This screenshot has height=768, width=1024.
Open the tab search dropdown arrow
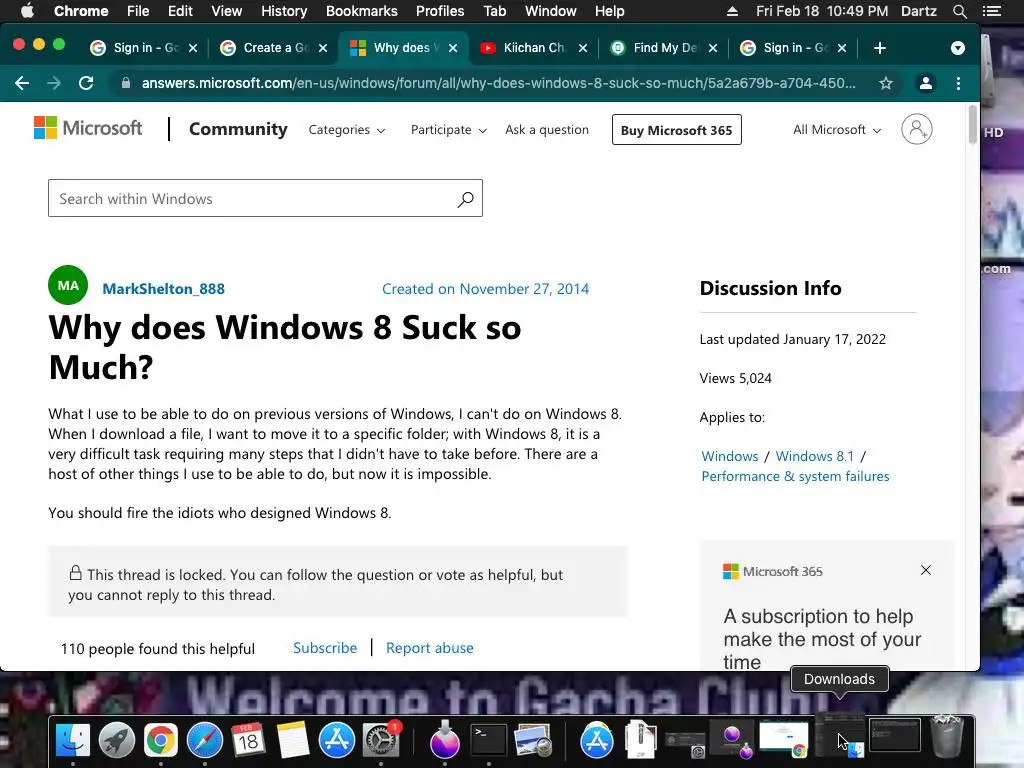click(957, 48)
